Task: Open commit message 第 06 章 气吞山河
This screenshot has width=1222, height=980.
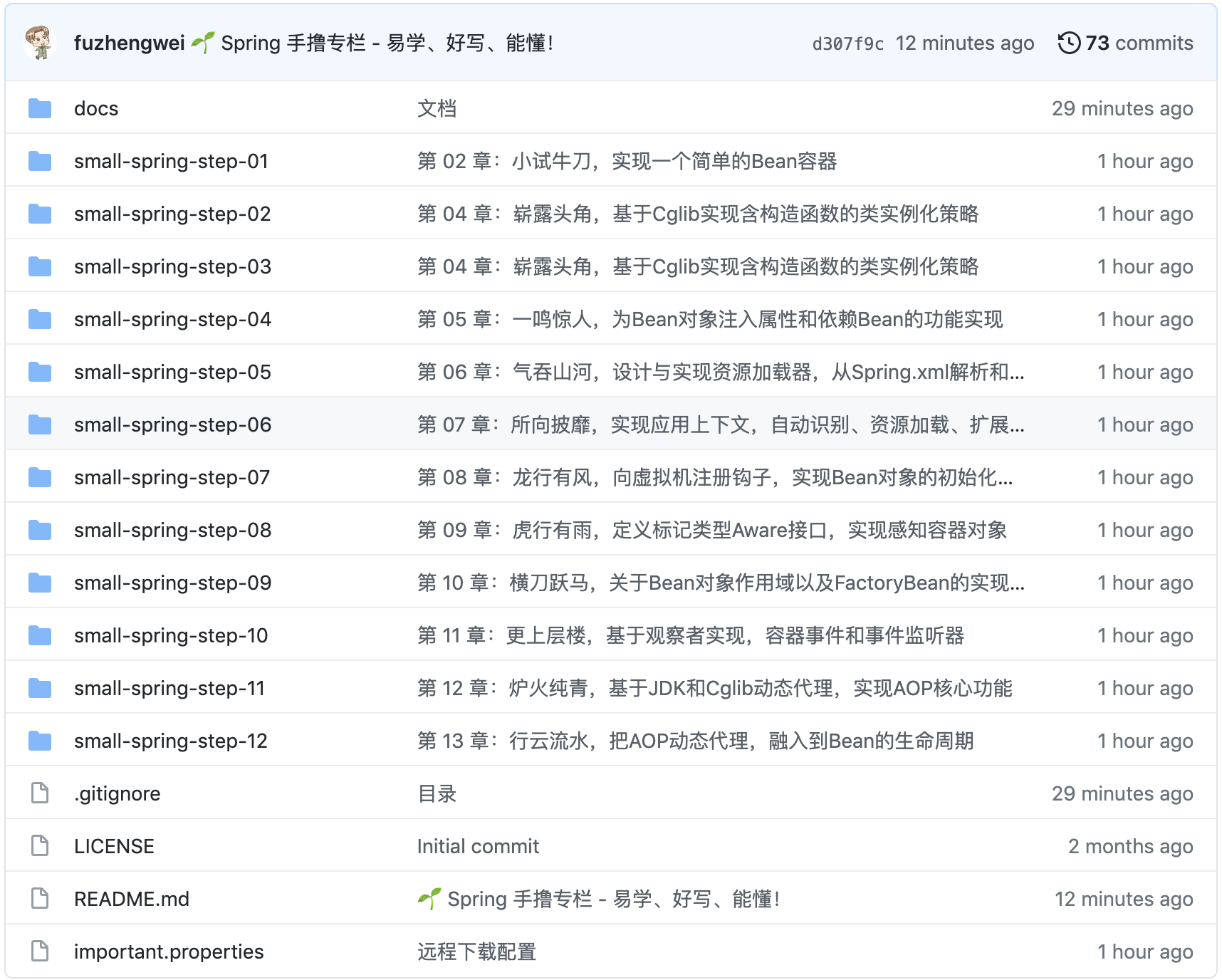Action: (x=721, y=372)
